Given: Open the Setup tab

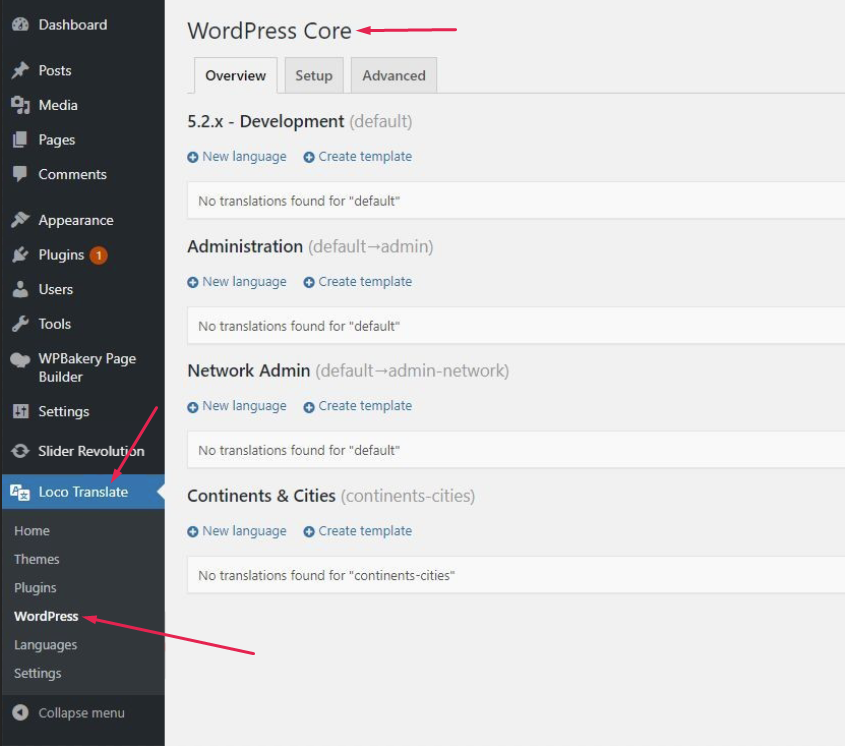Looking at the screenshot, I should (314, 75).
